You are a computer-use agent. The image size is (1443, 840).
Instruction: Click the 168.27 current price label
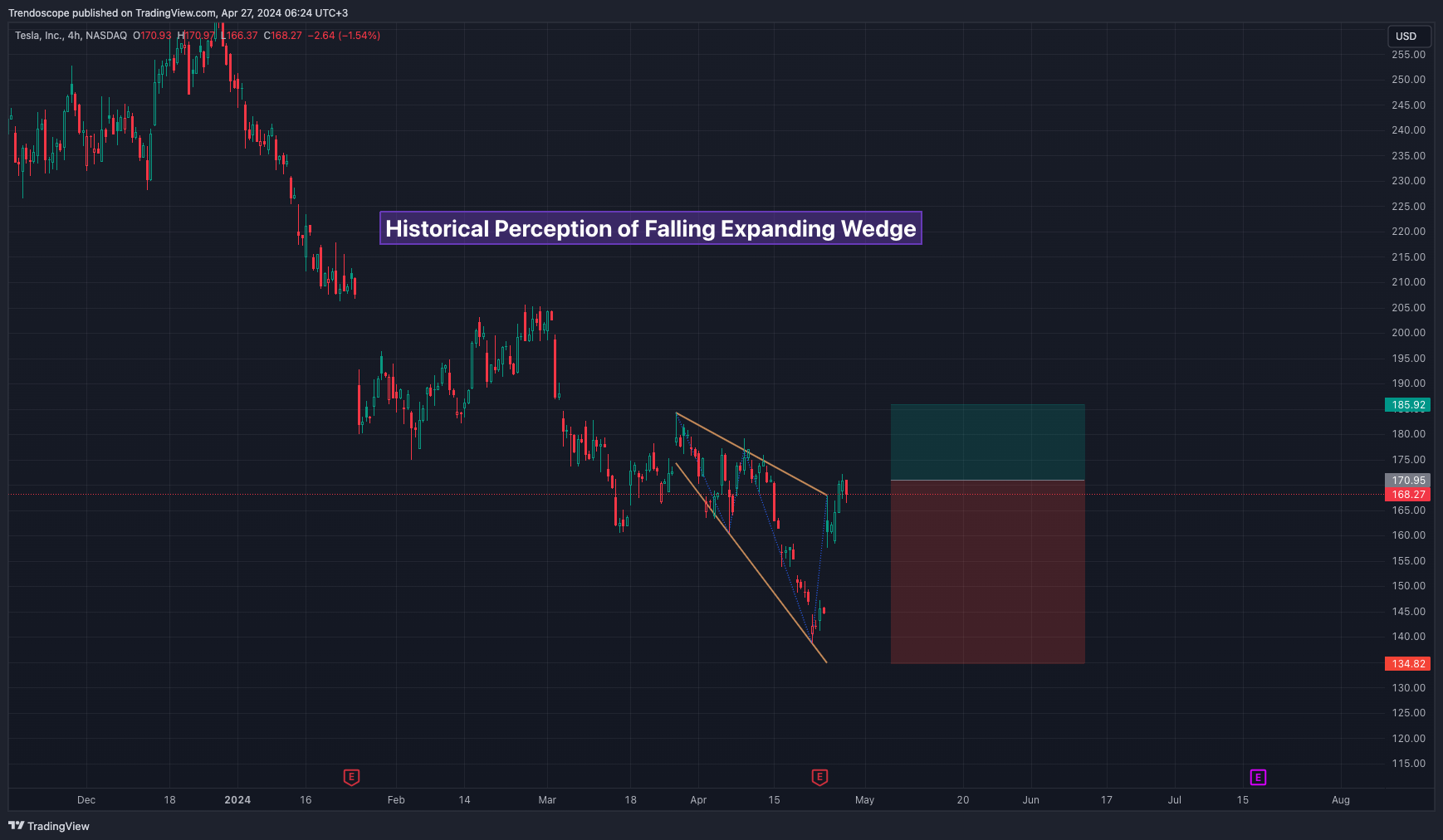tap(1408, 494)
